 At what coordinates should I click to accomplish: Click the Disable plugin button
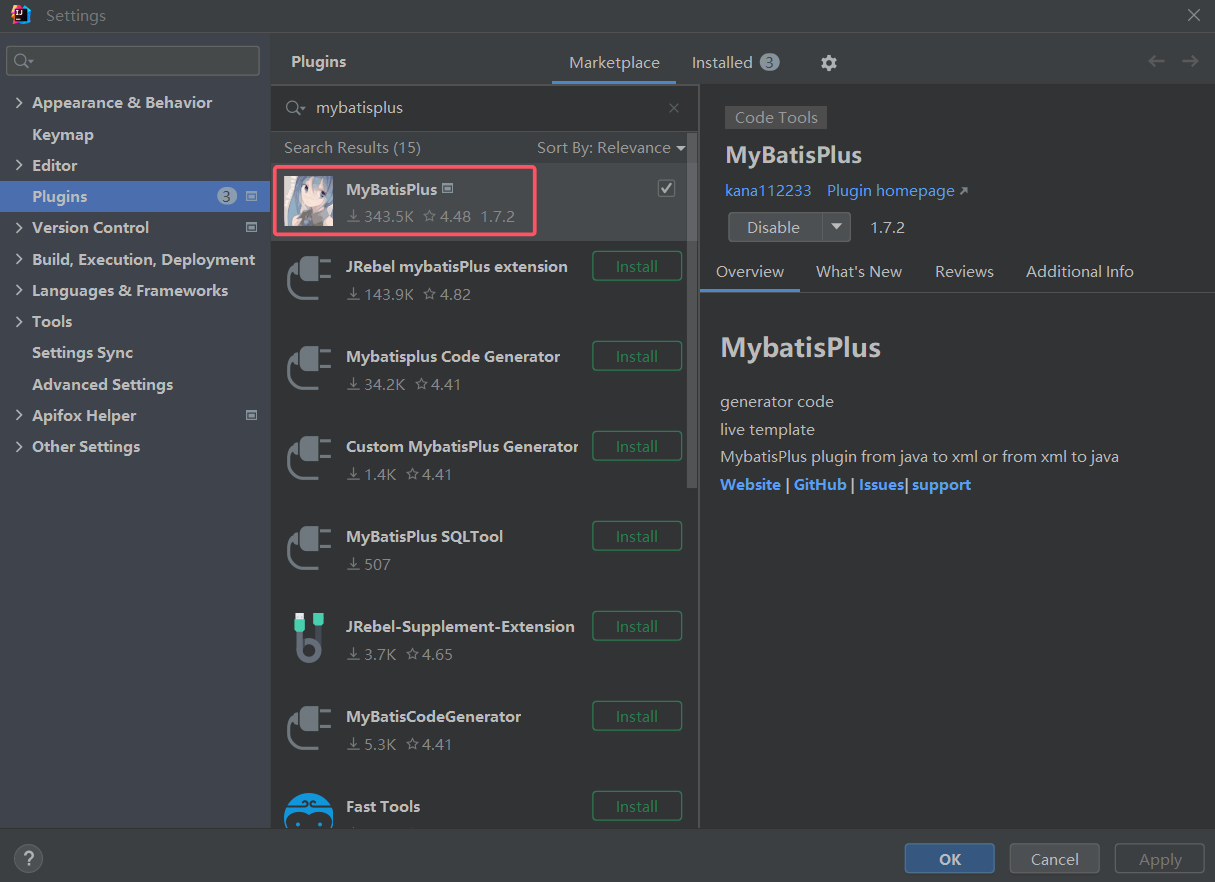point(775,227)
